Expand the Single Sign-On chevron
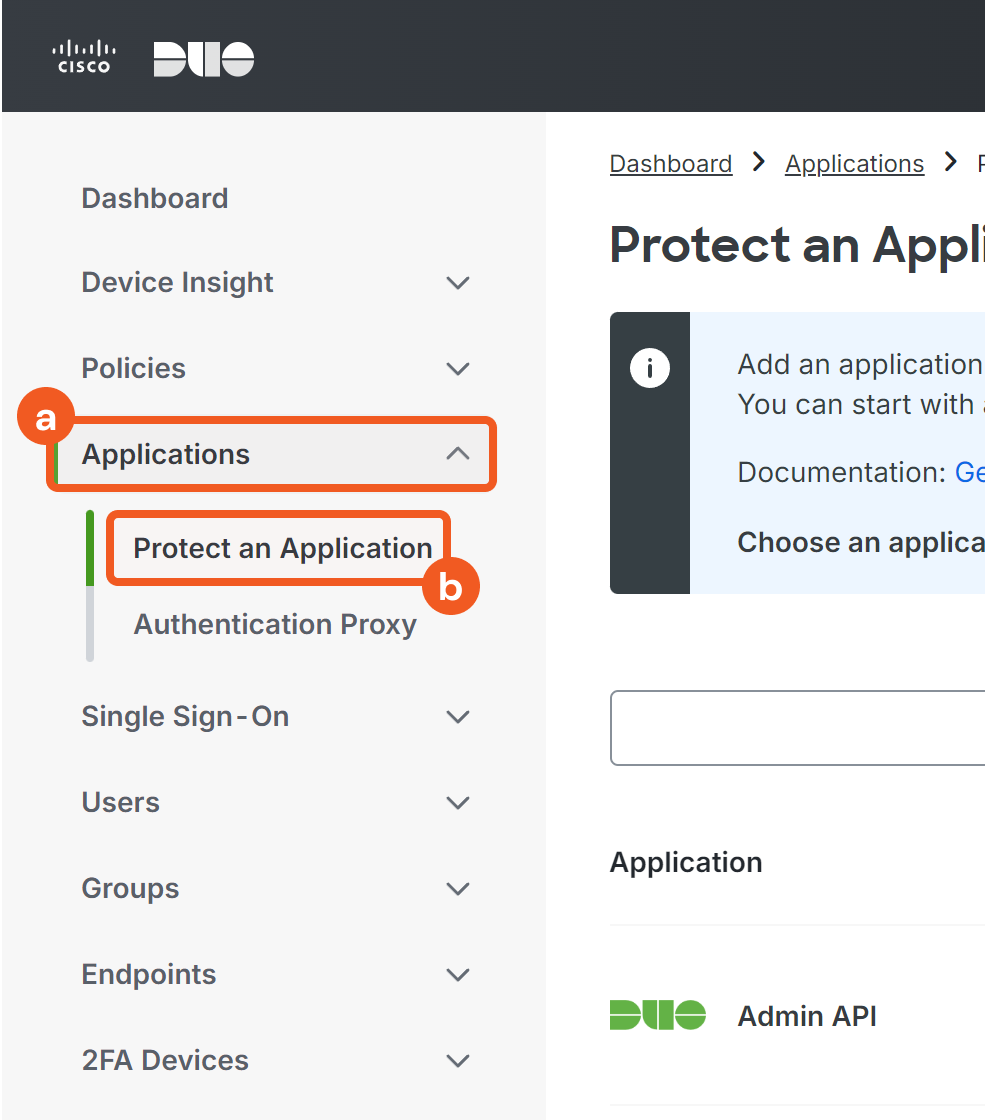This screenshot has width=985, height=1120. tap(458, 717)
